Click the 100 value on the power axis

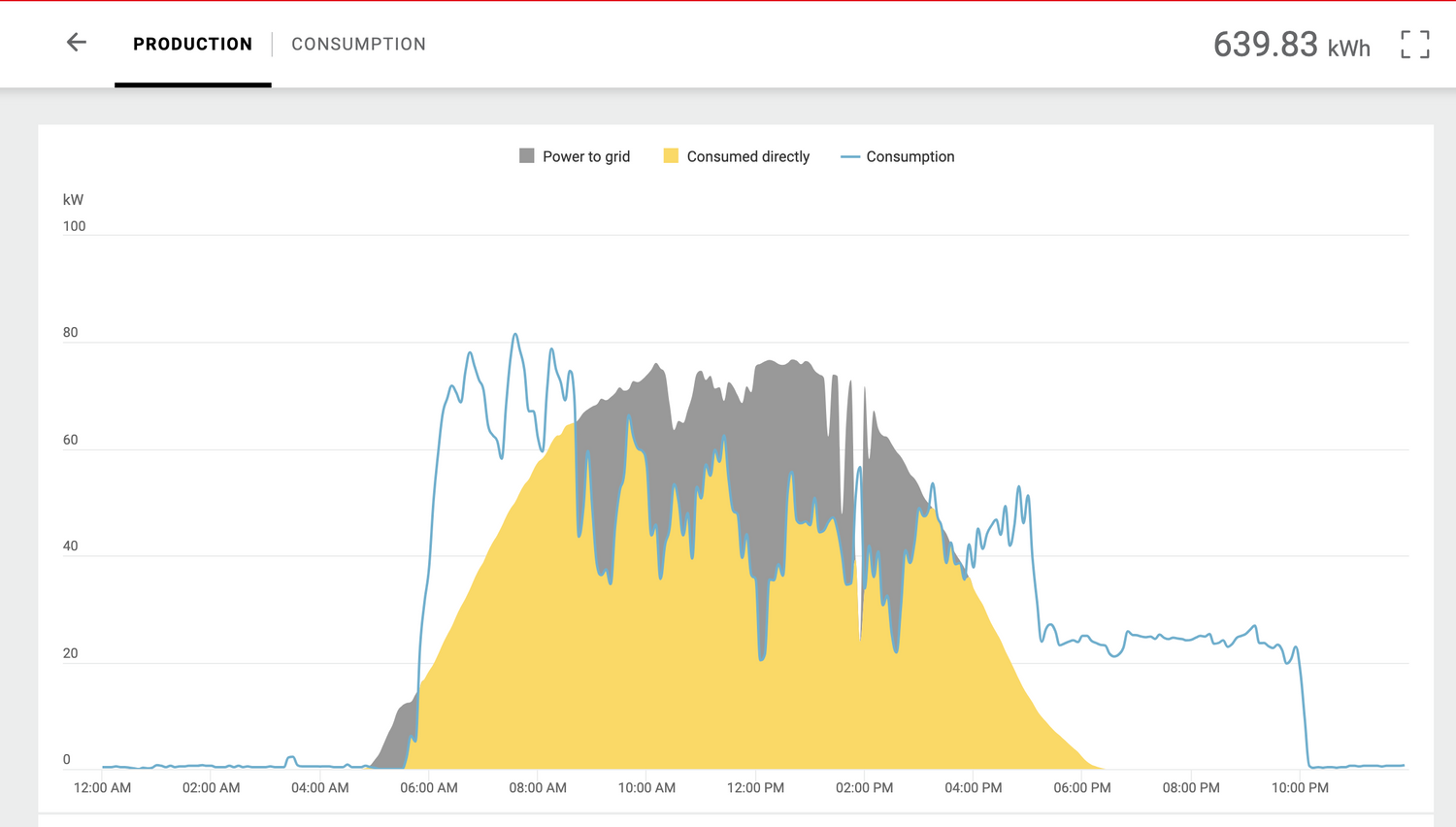coord(74,226)
